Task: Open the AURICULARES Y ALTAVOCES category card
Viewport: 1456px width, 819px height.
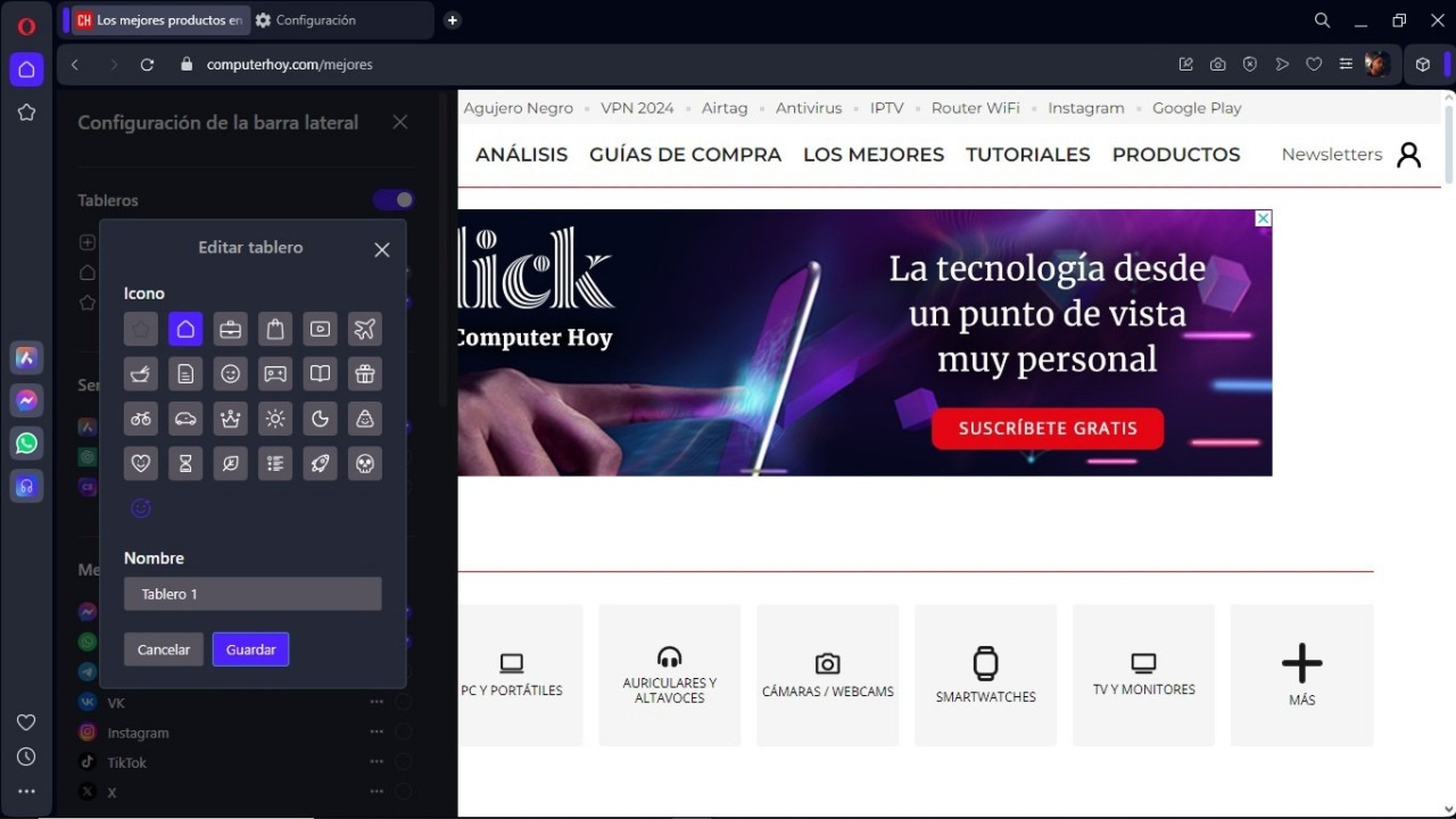Action: (x=669, y=675)
